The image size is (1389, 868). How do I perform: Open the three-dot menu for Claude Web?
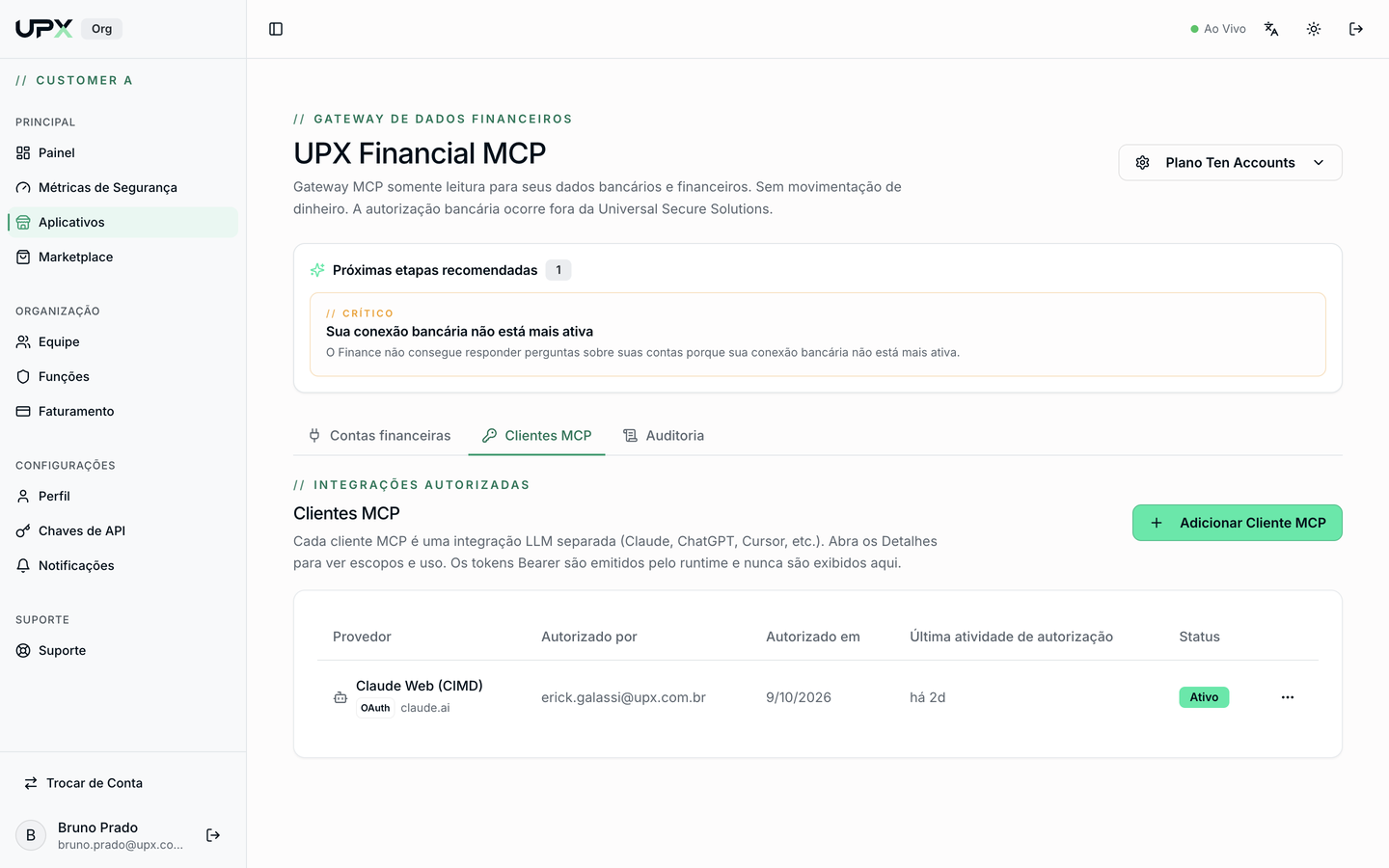coord(1288,697)
